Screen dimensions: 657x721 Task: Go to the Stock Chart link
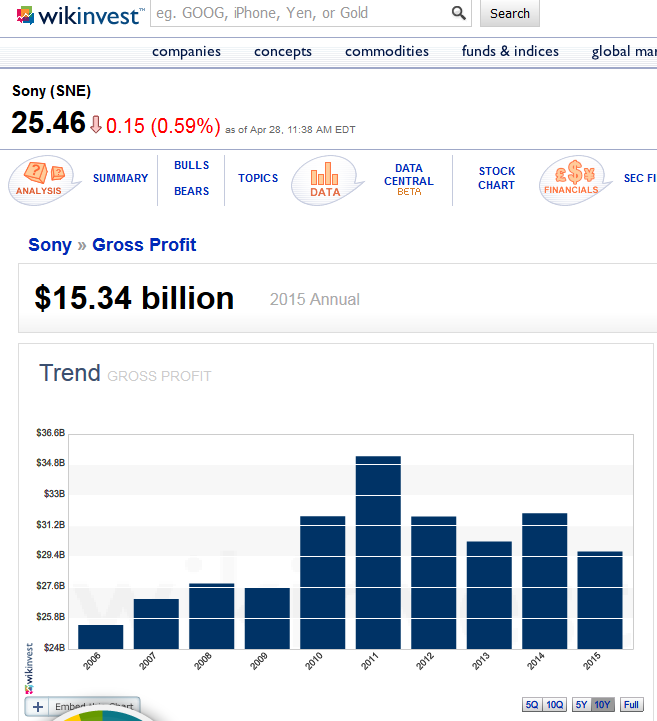click(x=496, y=178)
